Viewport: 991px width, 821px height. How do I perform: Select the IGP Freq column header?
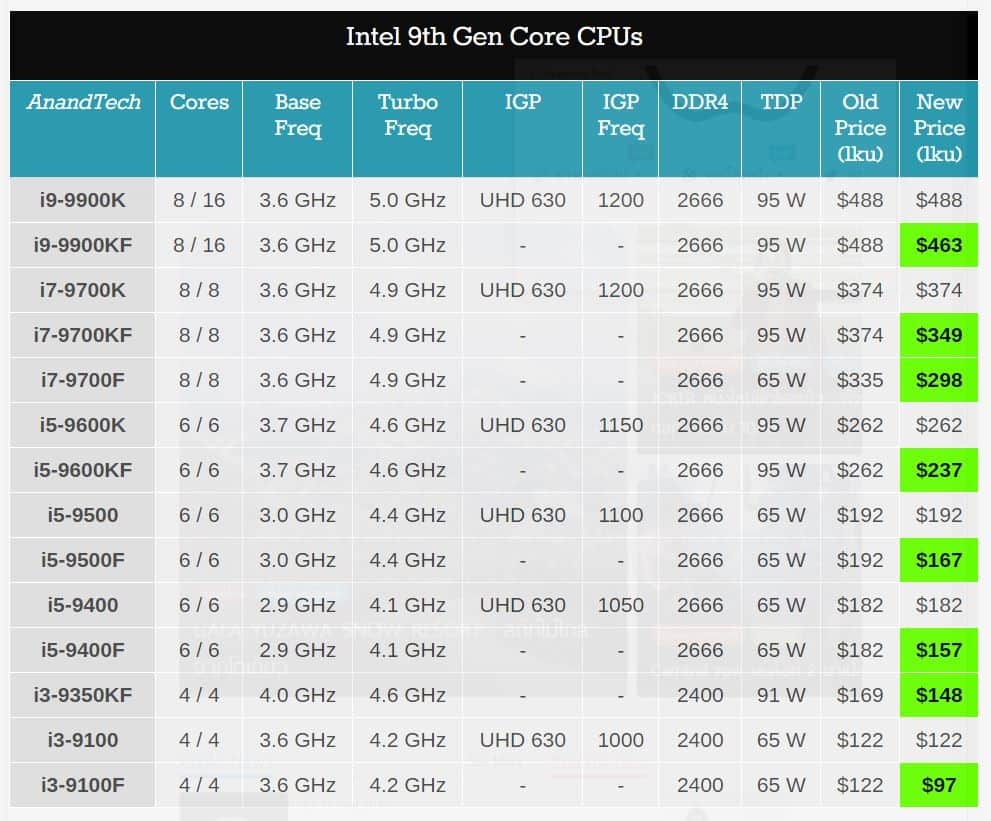[620, 115]
